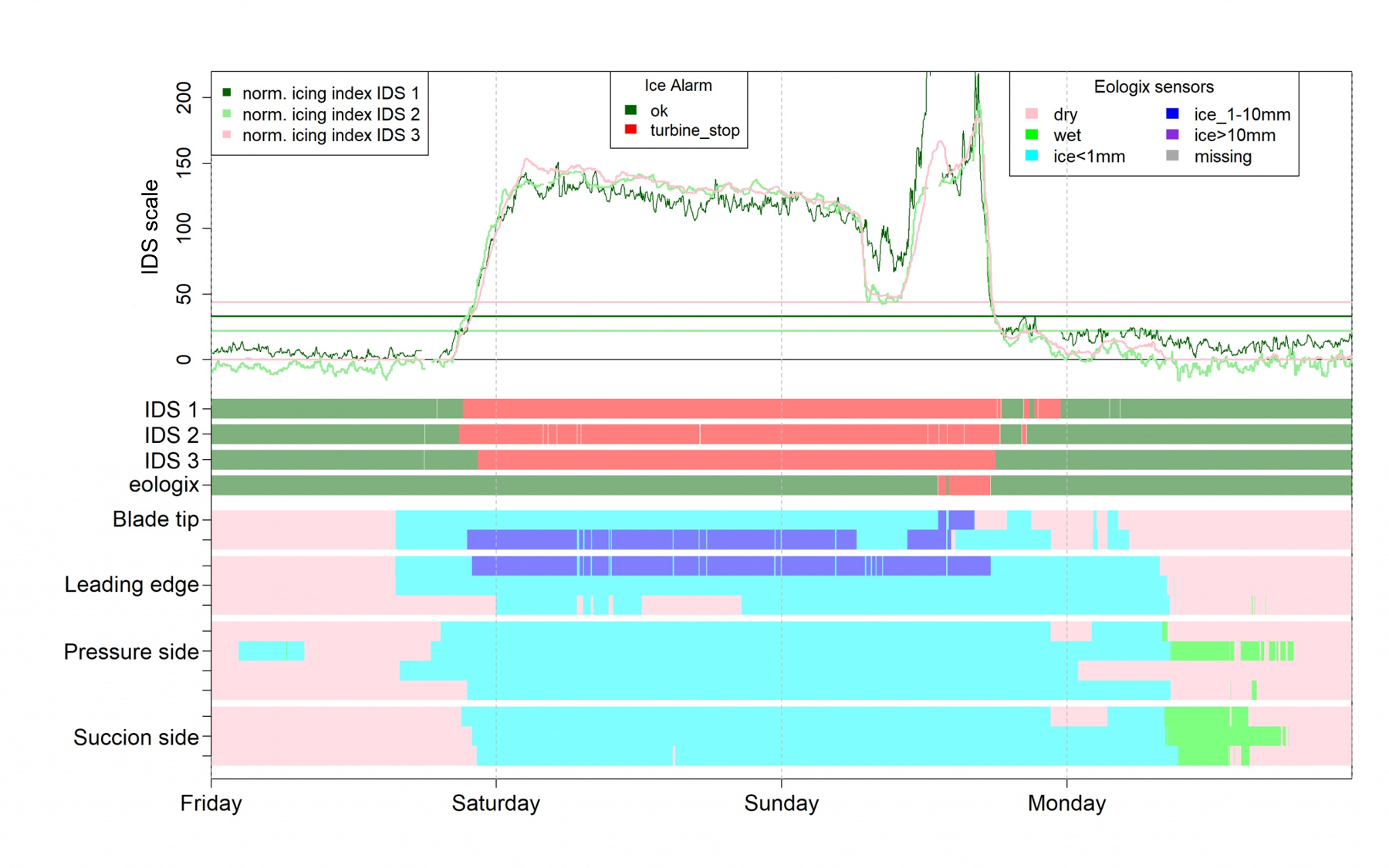
Task: Click the pink IDS 3 legend marker
Action: (227, 135)
